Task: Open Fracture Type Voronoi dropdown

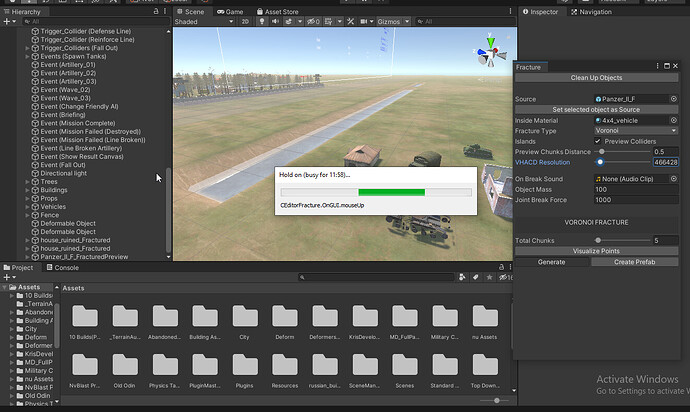Action: [x=636, y=131]
